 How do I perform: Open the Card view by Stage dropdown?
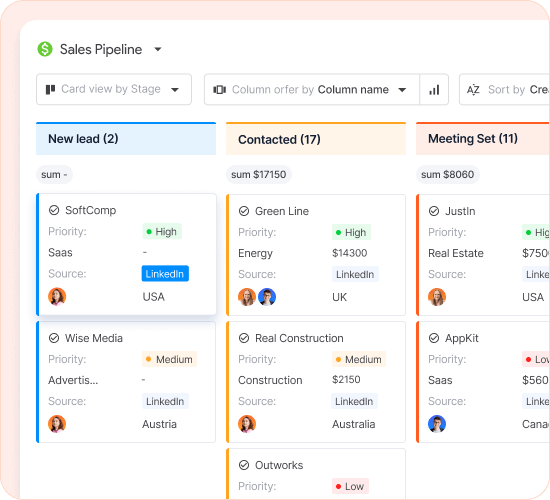pos(114,89)
